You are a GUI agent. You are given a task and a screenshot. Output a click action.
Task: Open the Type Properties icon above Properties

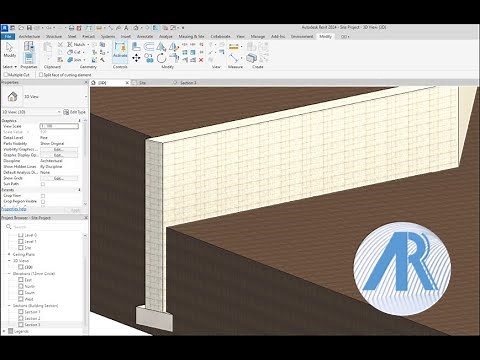pyautogui.click(x=29, y=46)
